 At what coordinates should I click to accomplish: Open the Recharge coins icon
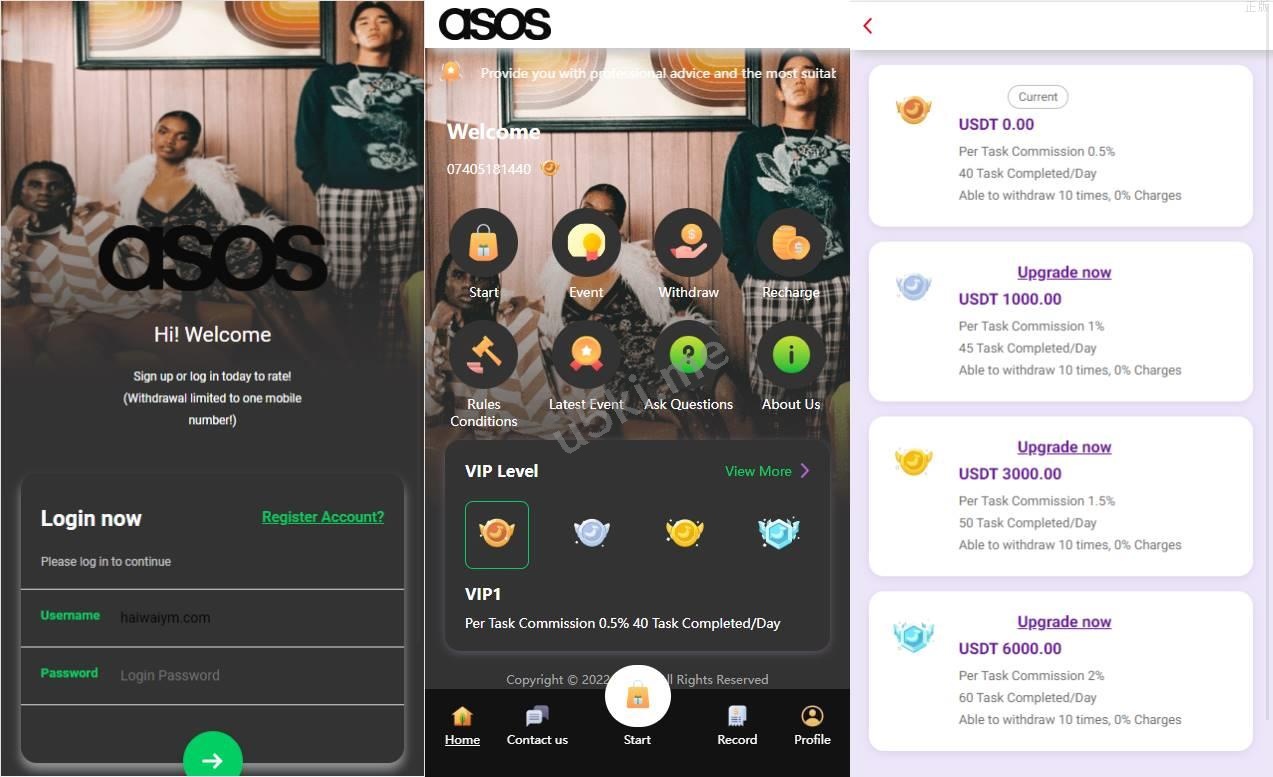click(x=791, y=243)
